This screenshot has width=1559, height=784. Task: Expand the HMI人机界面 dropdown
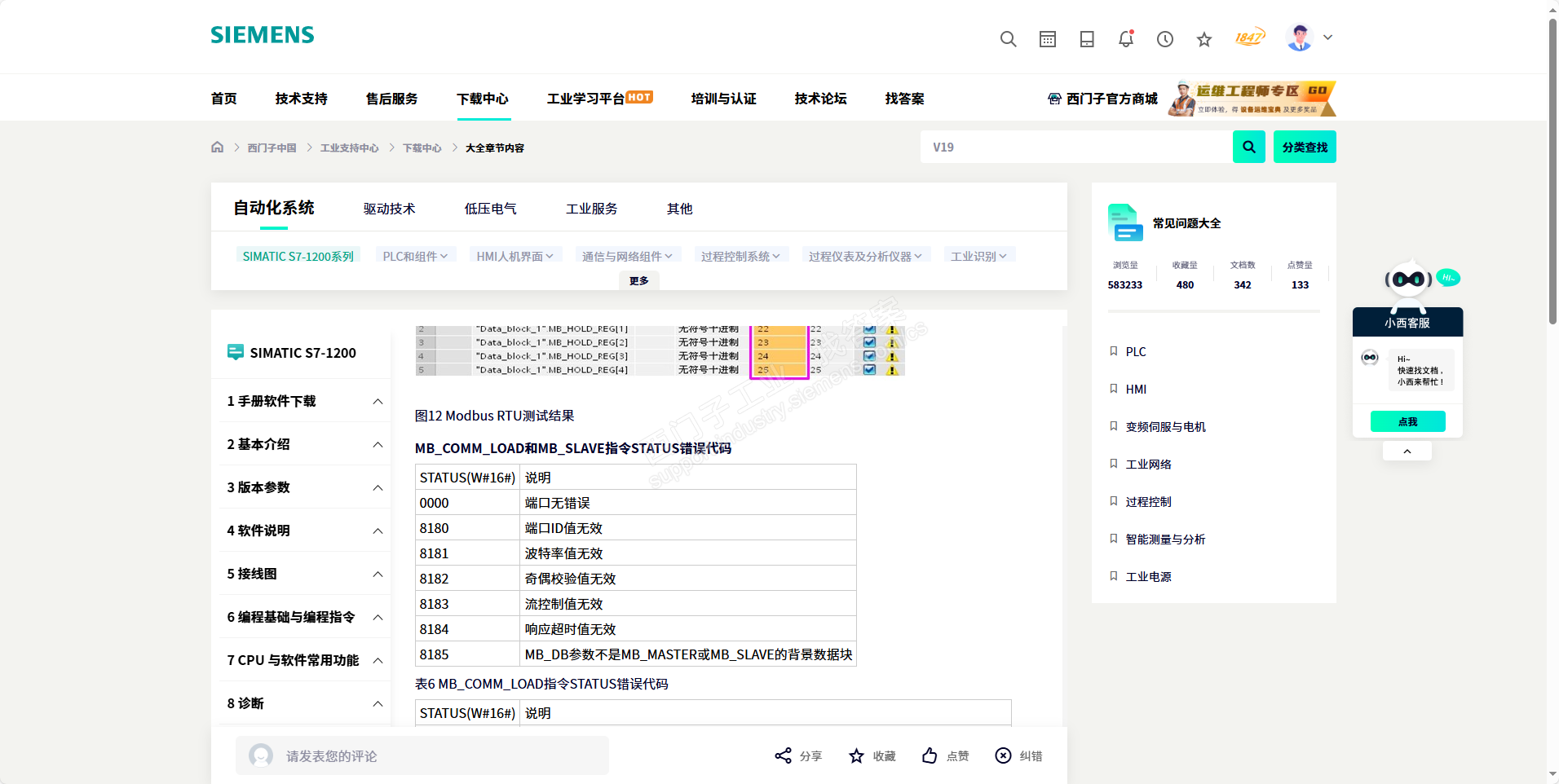515,256
